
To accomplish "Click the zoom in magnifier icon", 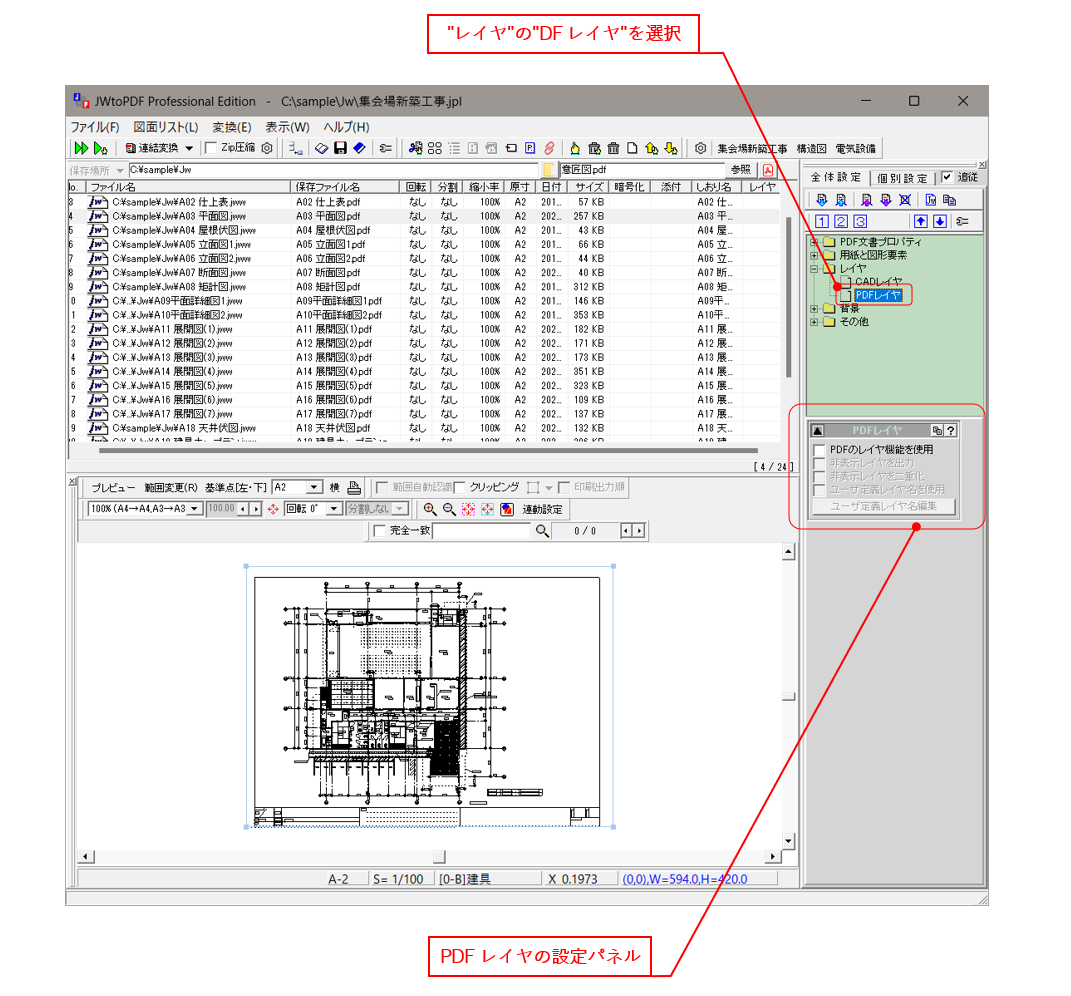I will coord(430,509).
